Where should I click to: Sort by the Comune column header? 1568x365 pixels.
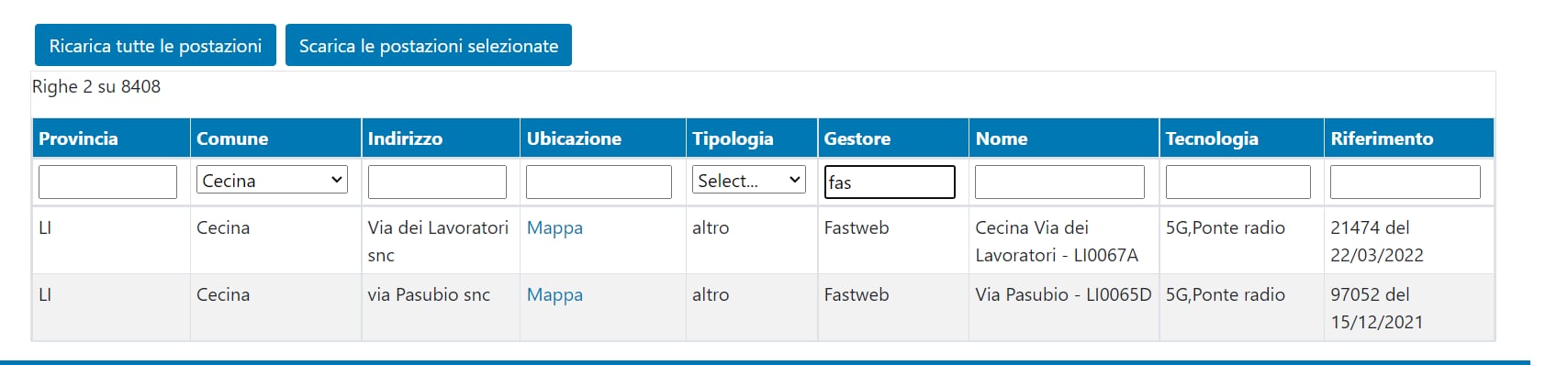[x=232, y=138]
